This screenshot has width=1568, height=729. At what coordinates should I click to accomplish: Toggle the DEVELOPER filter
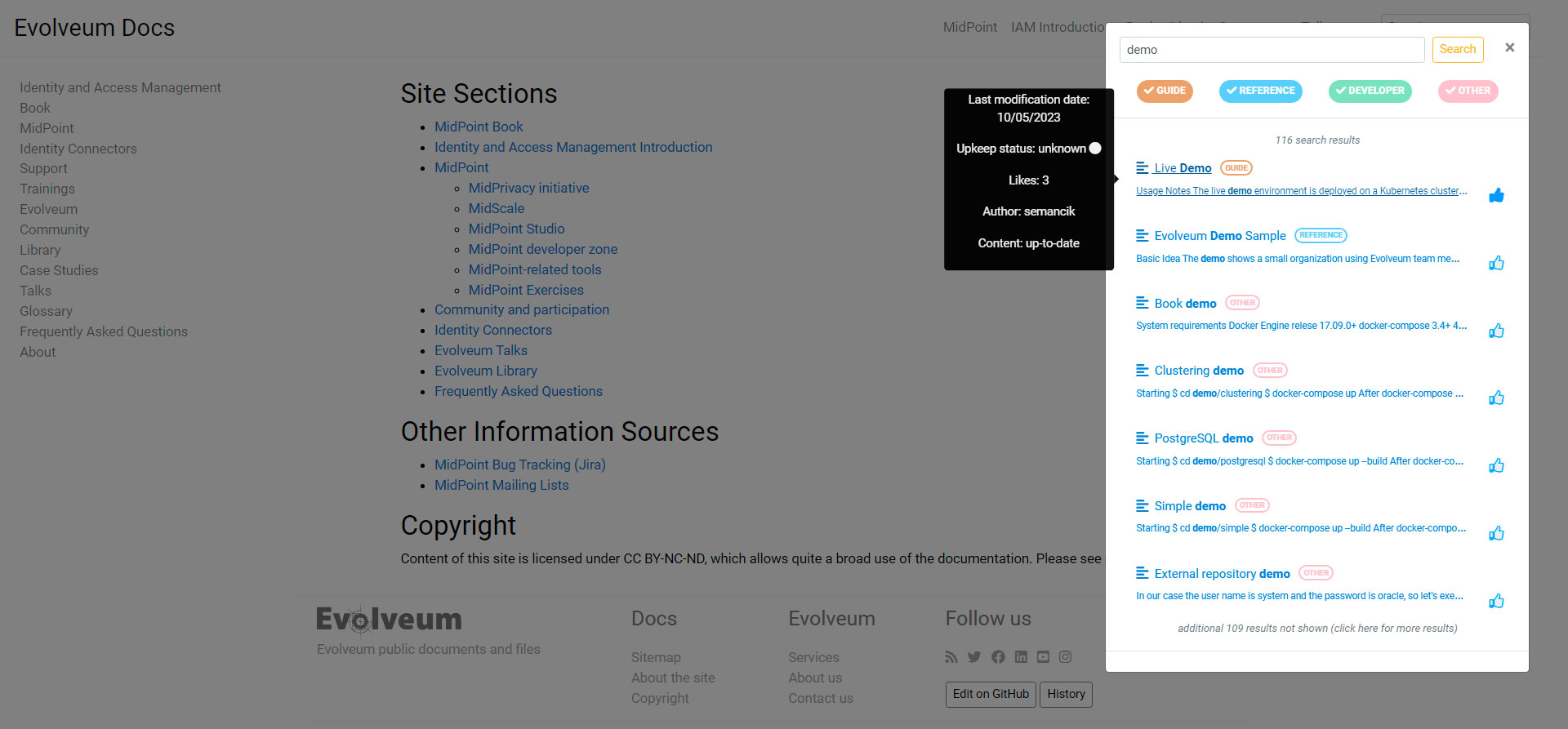(x=1370, y=91)
